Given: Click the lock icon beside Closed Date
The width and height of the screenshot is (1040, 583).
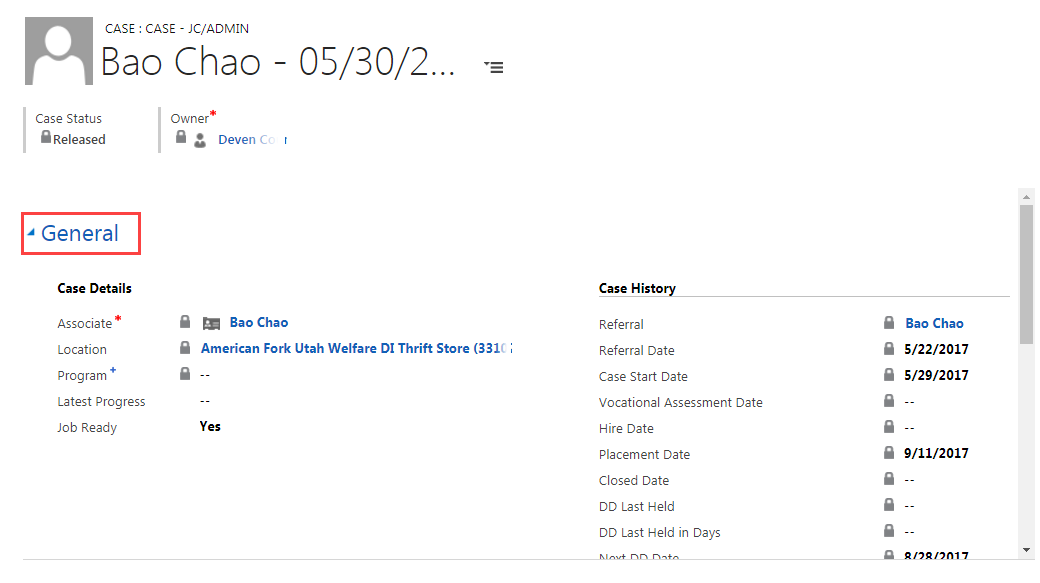Looking at the screenshot, I should [x=889, y=478].
